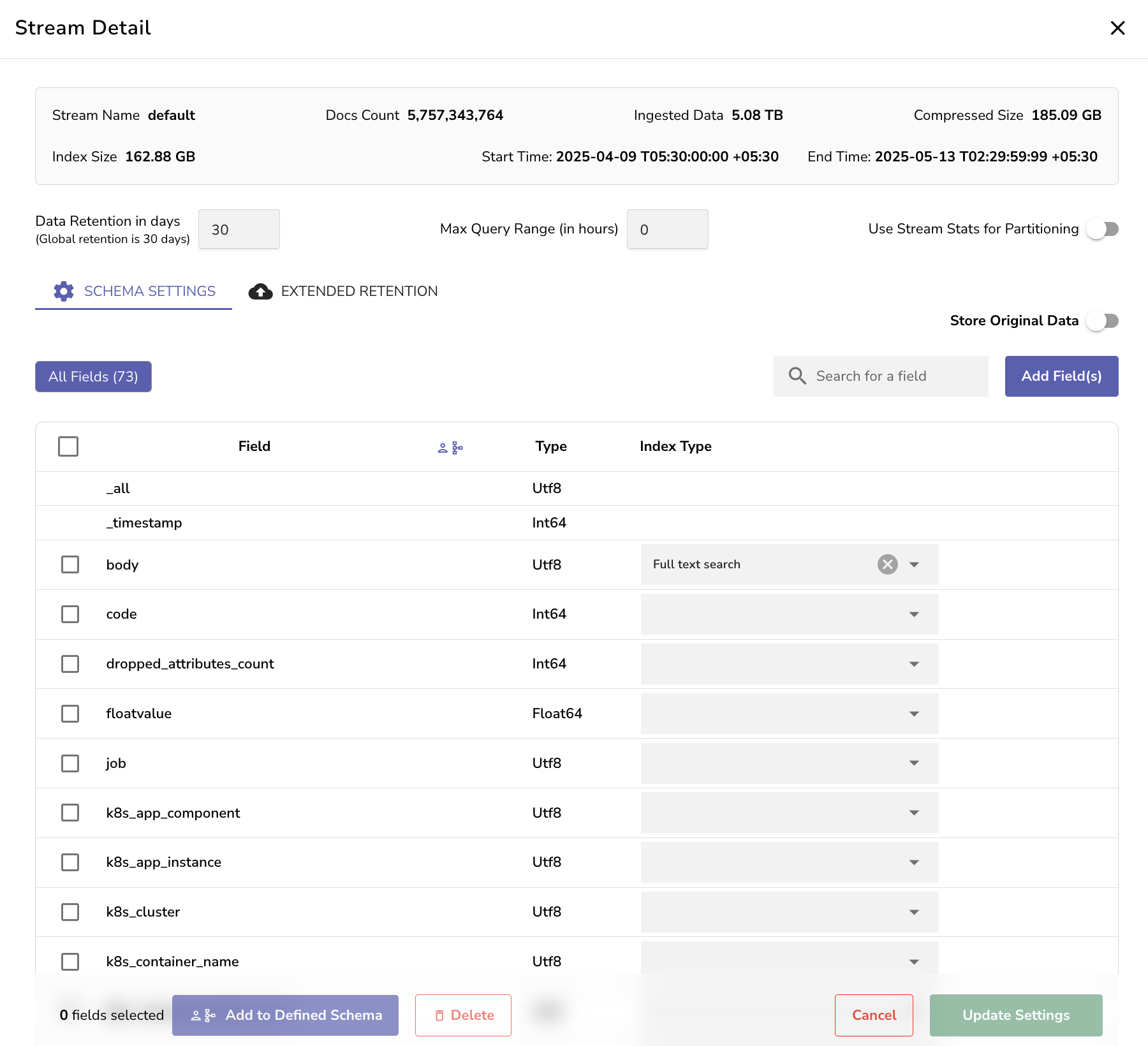The image size is (1148, 1046).
Task: Click the Add Field(s) button
Action: (1061, 376)
